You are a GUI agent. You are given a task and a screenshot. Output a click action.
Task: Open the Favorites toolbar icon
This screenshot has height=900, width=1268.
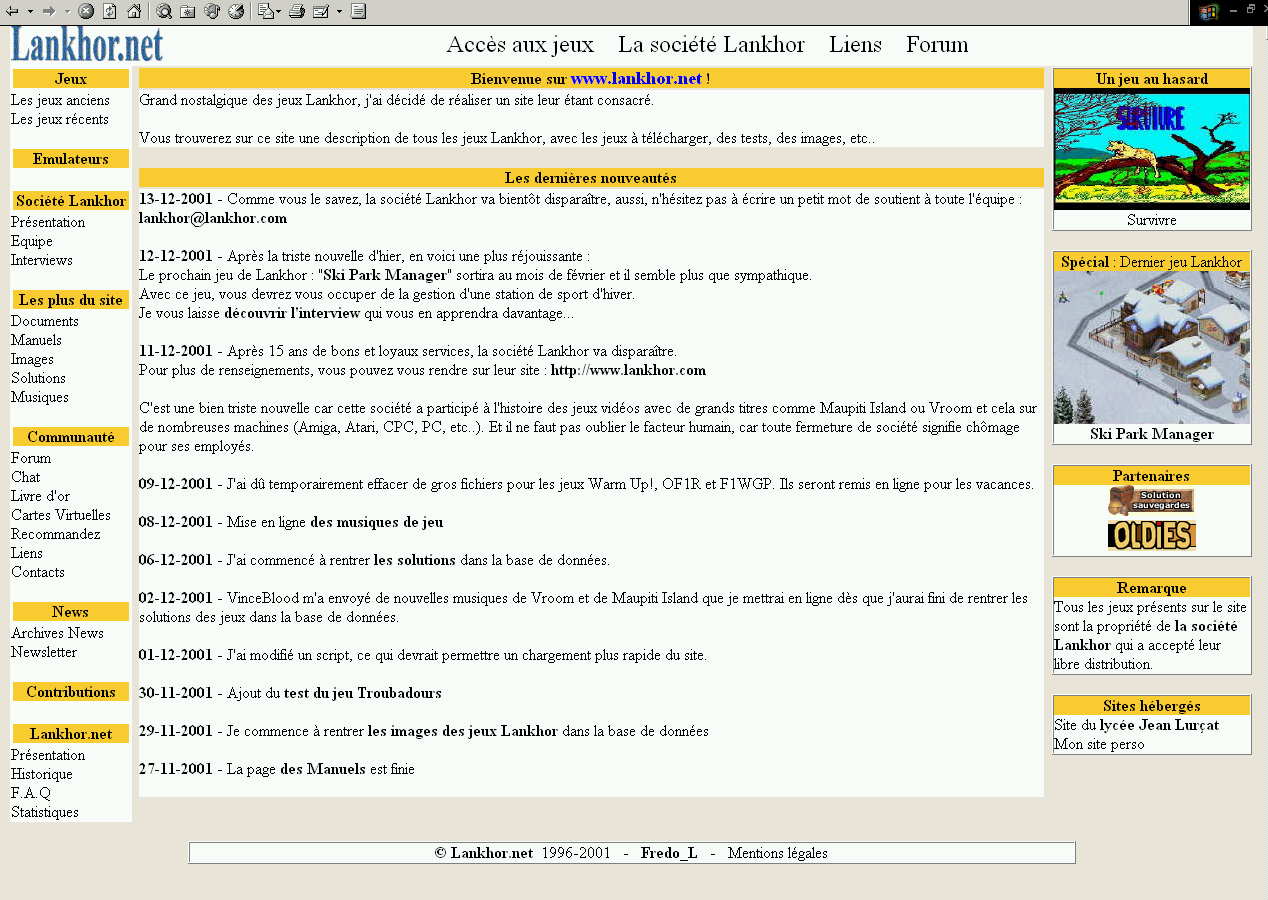[187, 12]
